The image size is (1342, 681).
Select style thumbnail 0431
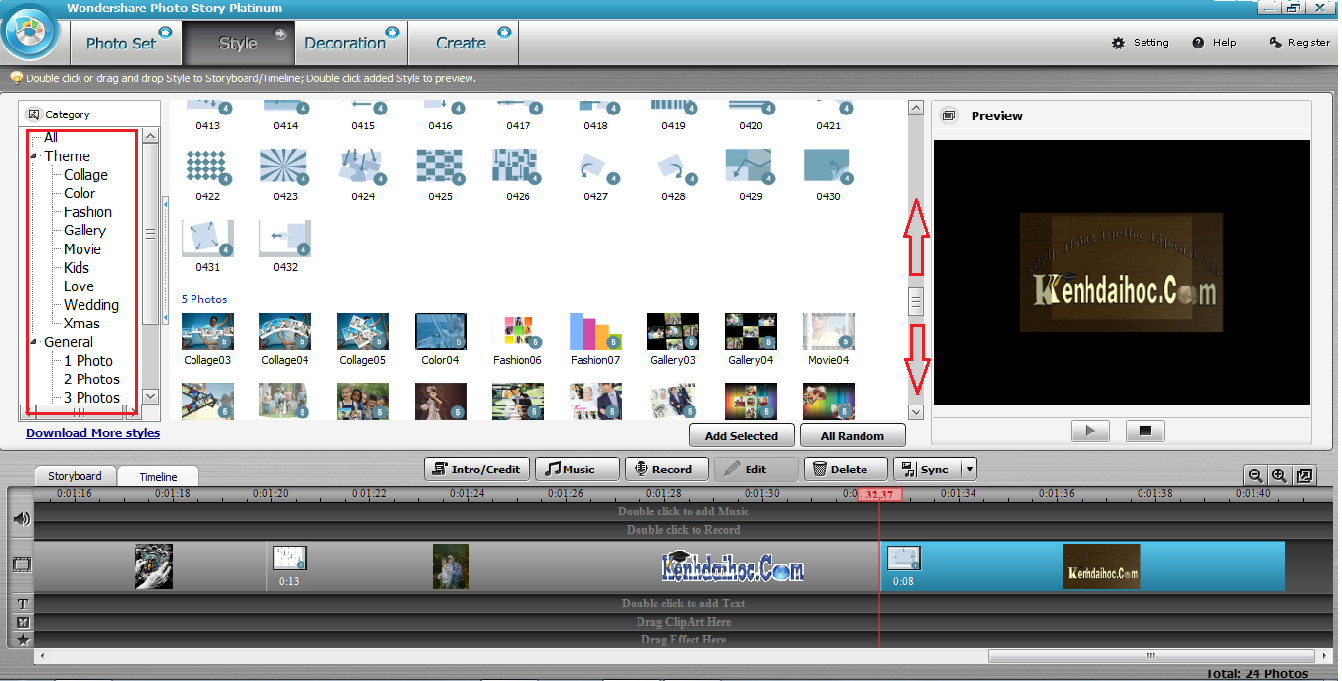208,238
